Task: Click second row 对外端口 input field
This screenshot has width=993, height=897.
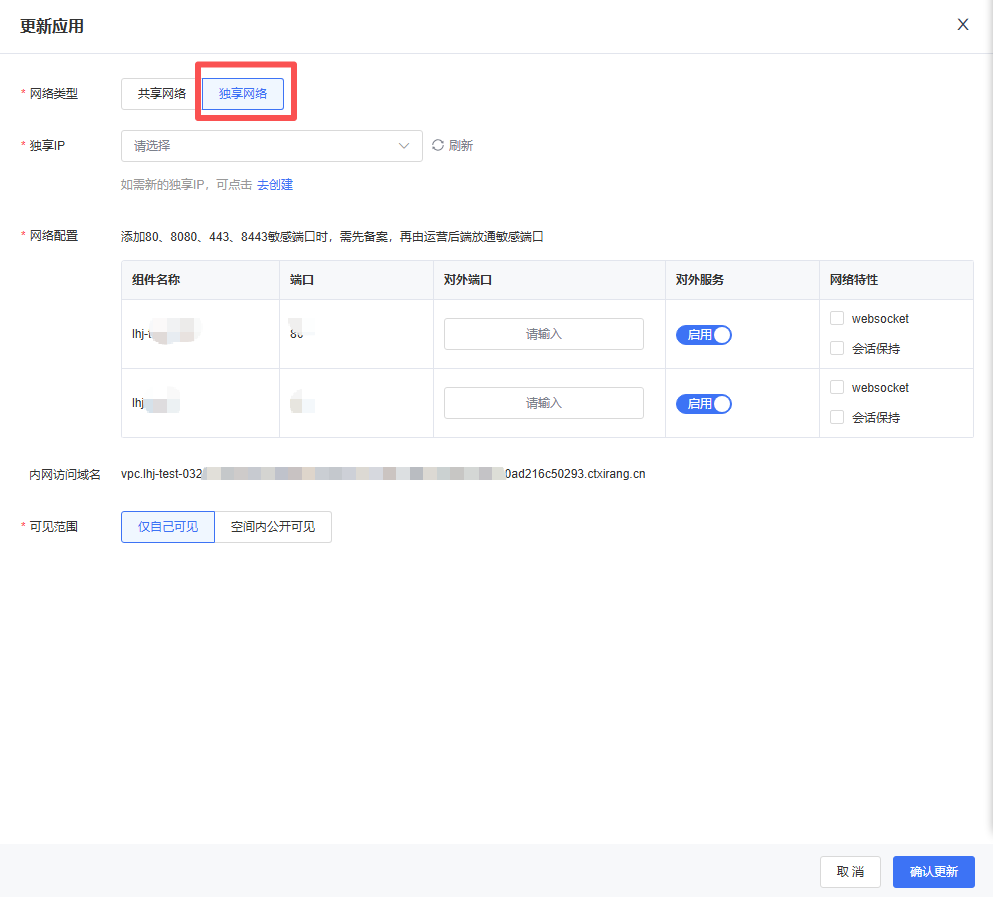Action: click(543, 403)
